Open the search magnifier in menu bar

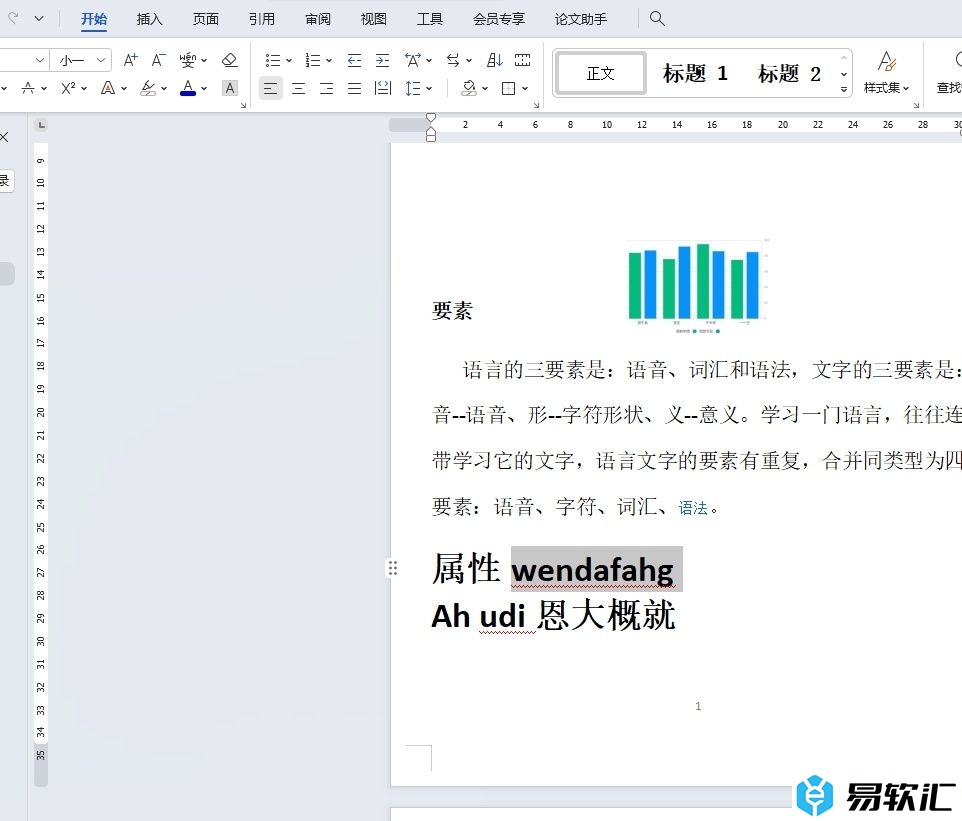657,18
